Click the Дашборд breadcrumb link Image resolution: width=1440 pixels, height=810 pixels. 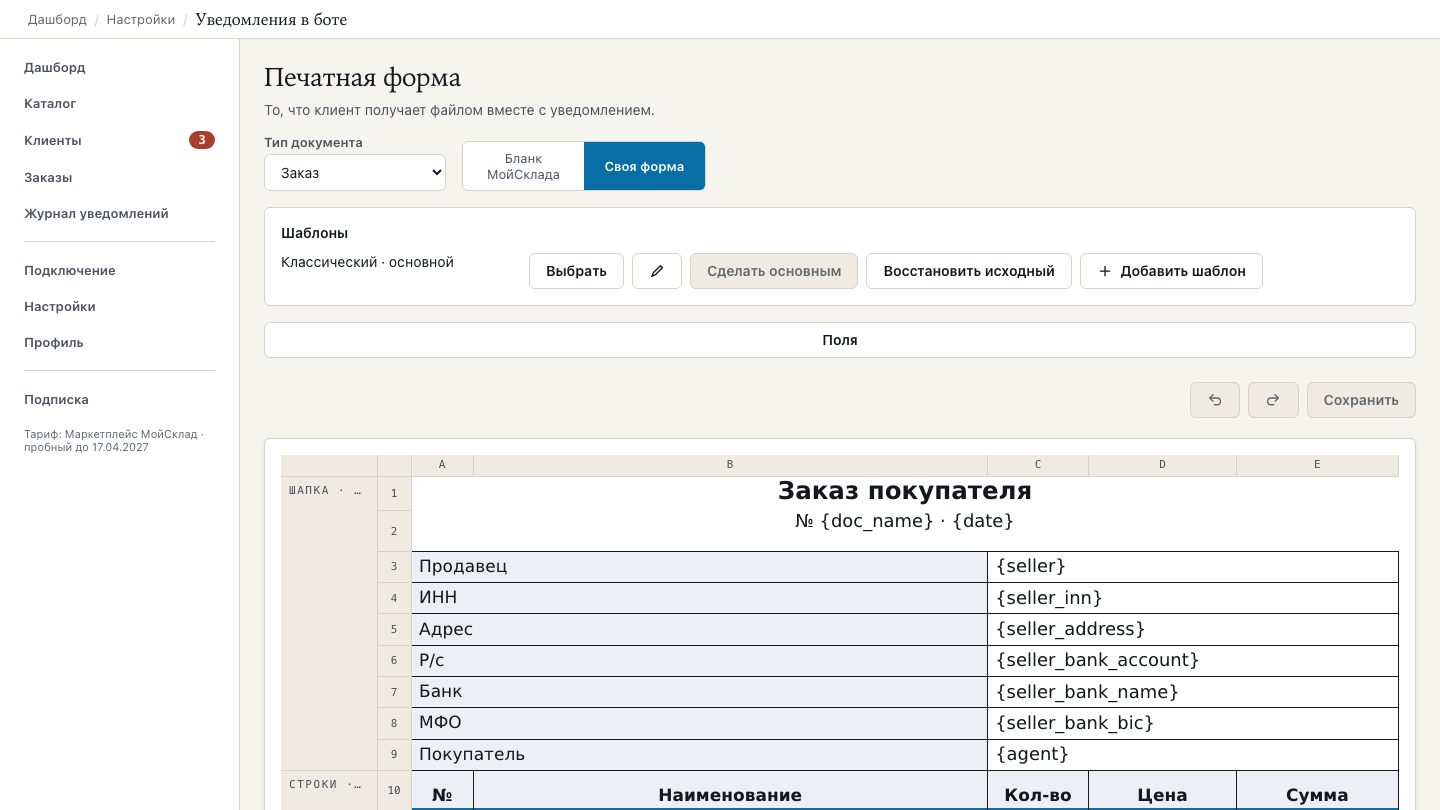57,20
